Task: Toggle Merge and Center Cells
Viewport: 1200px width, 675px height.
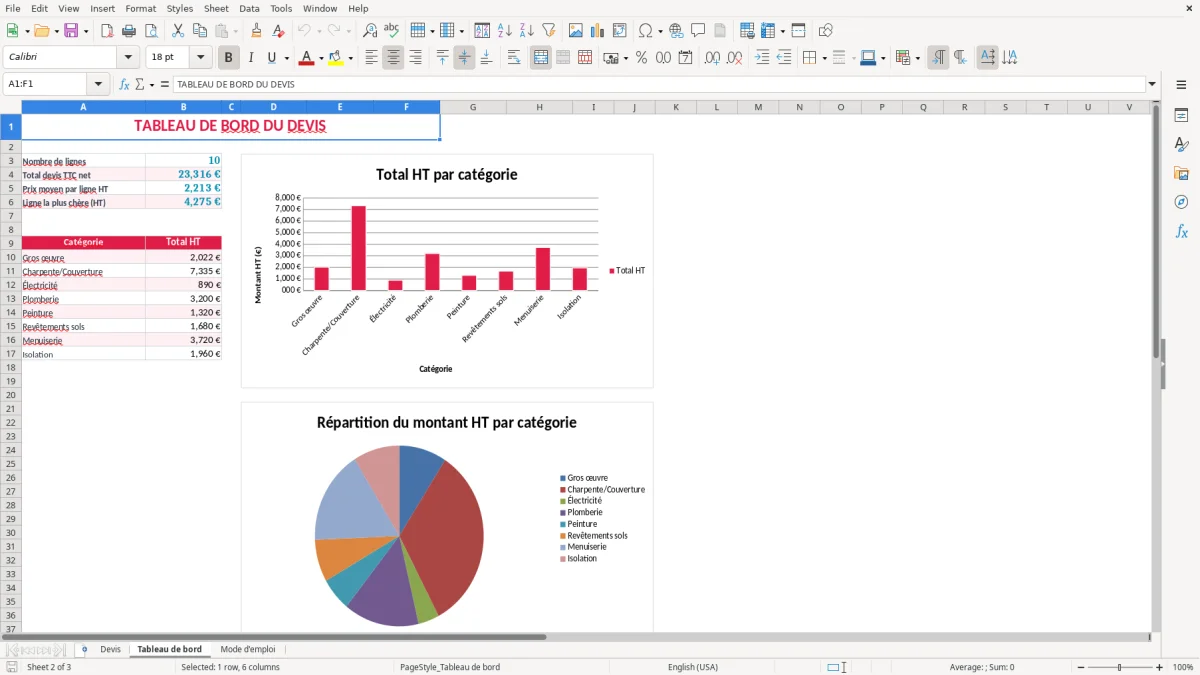Action: click(x=541, y=58)
